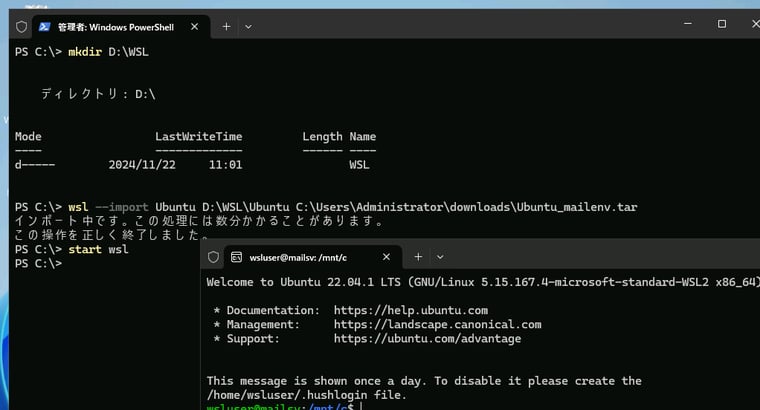This screenshot has width=760, height=410.
Task: Click the '/home/wsluser/.hushlogin file.' line
Action: [306, 395]
